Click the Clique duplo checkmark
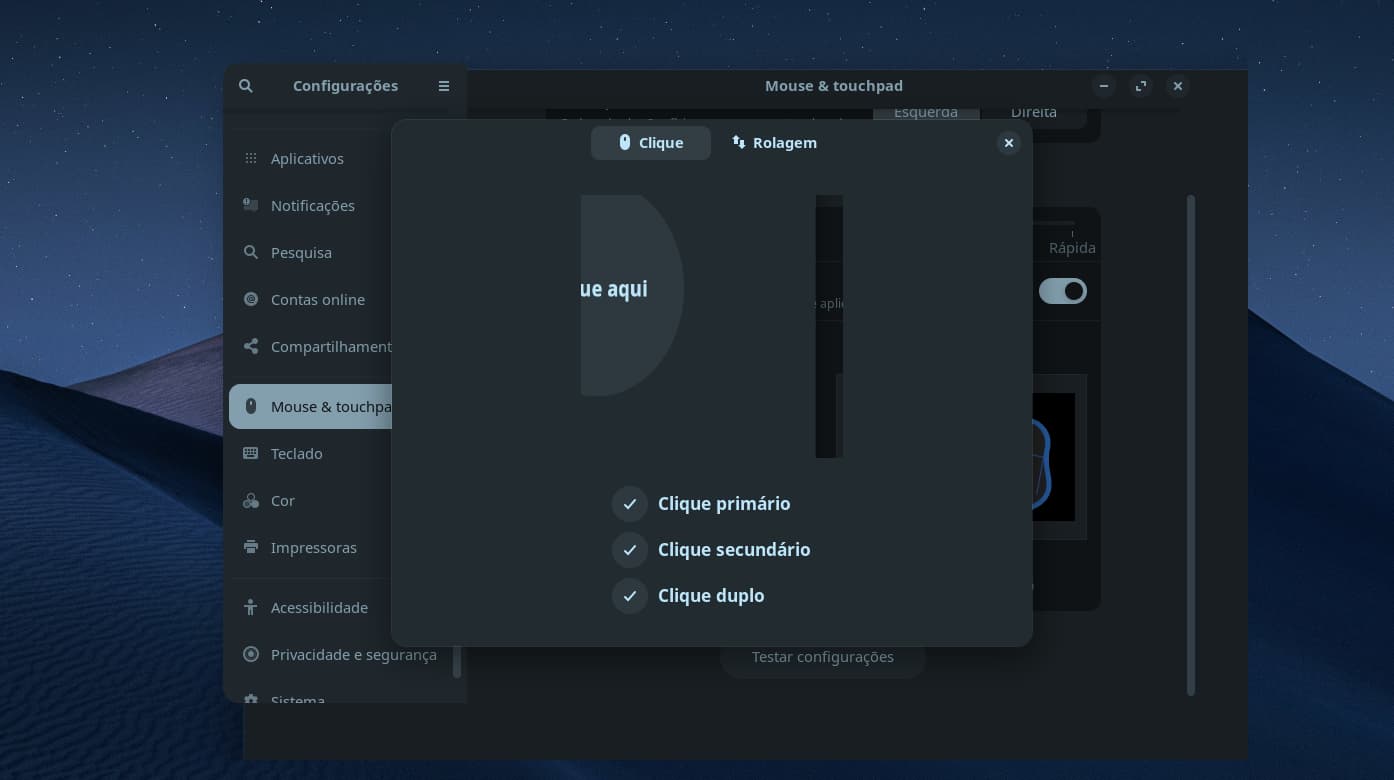 pos(630,596)
